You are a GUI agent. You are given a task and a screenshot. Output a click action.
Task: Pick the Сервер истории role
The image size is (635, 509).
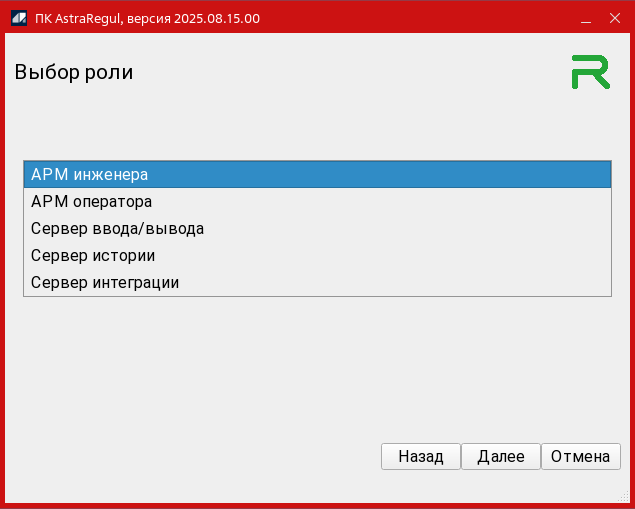coord(316,255)
